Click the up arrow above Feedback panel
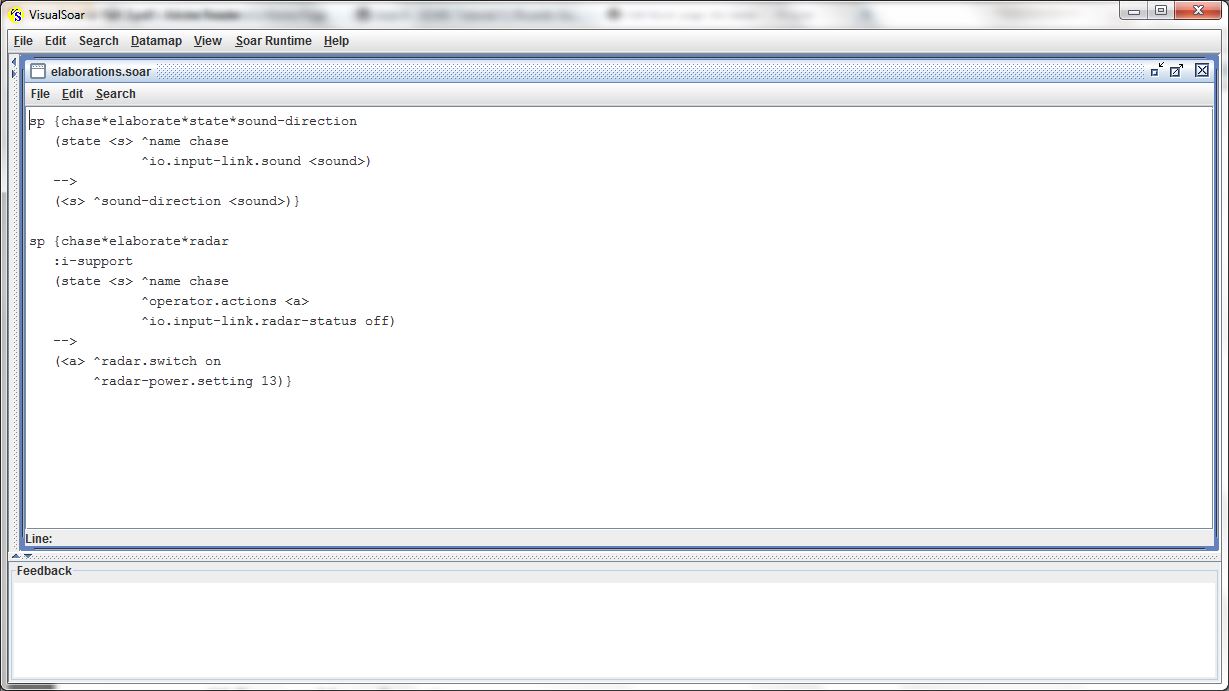The width and height of the screenshot is (1229, 691). (x=16, y=556)
